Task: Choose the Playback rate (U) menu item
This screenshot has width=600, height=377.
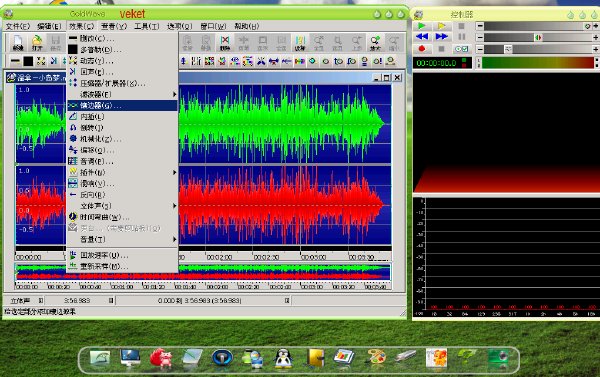Action: coord(122,255)
